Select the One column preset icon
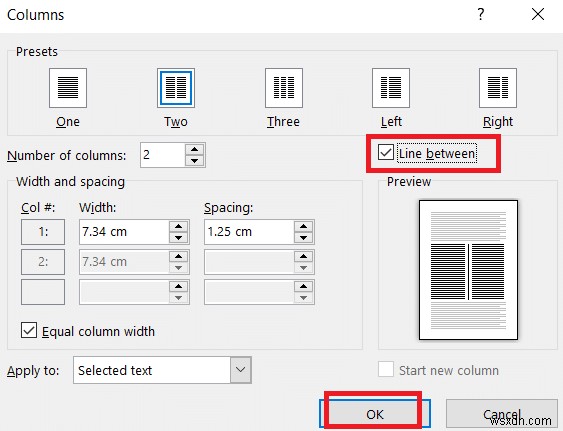Image resolution: width=563 pixels, height=431 pixels. pos(68,88)
